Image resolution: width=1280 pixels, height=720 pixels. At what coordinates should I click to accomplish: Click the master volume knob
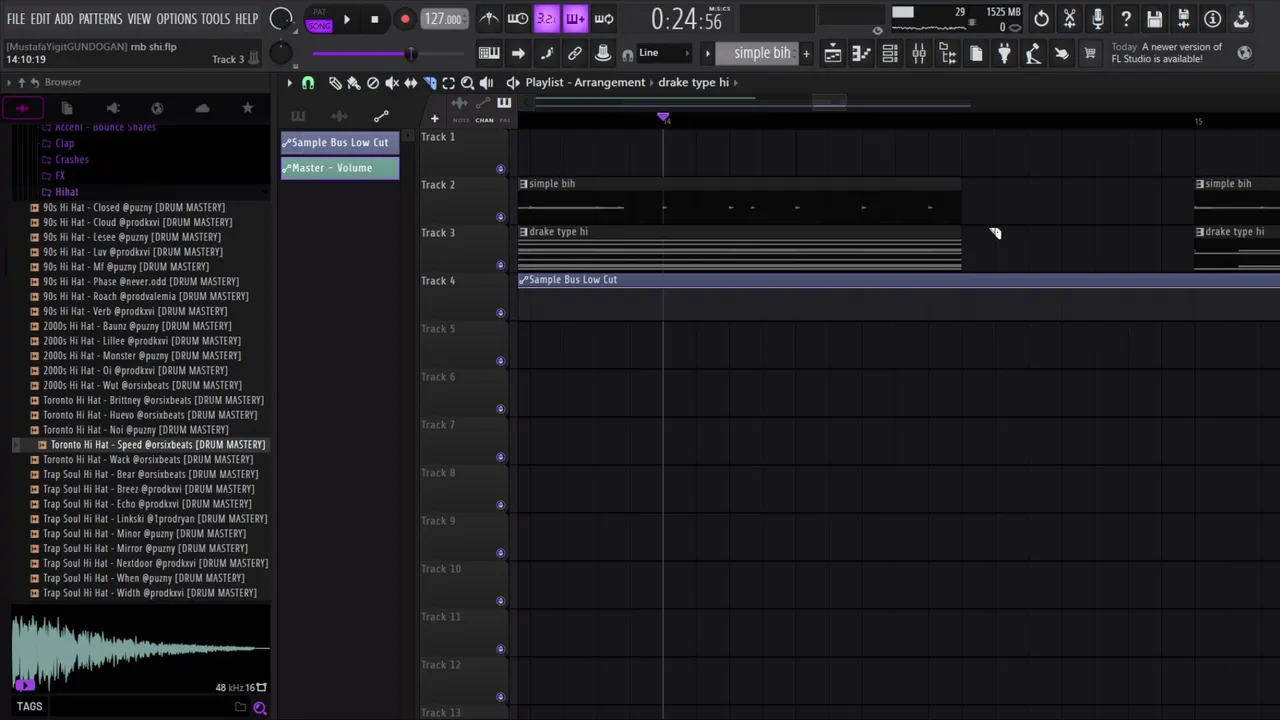click(x=282, y=19)
